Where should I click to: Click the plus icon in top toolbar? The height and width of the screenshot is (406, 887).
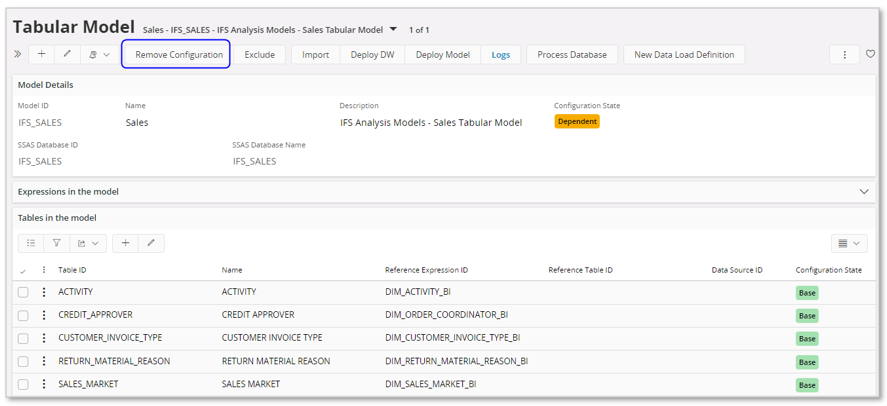point(41,54)
